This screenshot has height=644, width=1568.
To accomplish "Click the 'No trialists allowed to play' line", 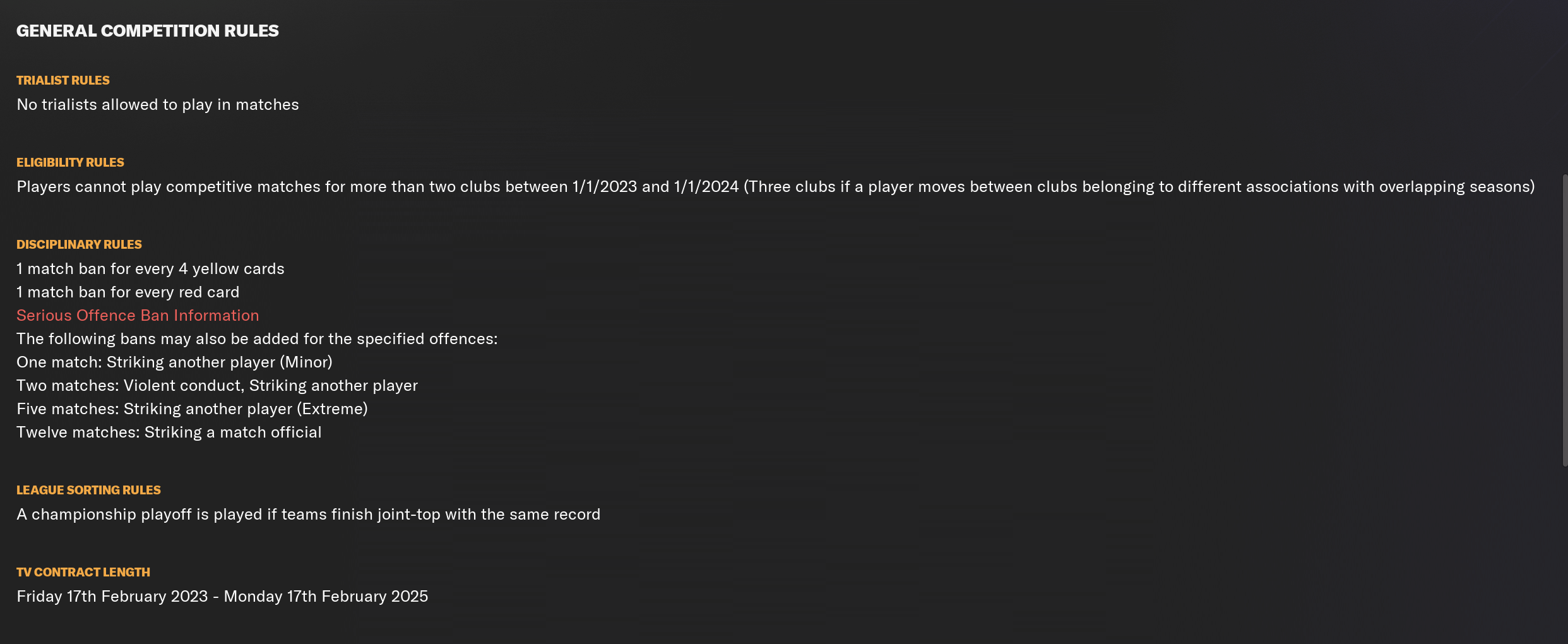I will point(158,105).
